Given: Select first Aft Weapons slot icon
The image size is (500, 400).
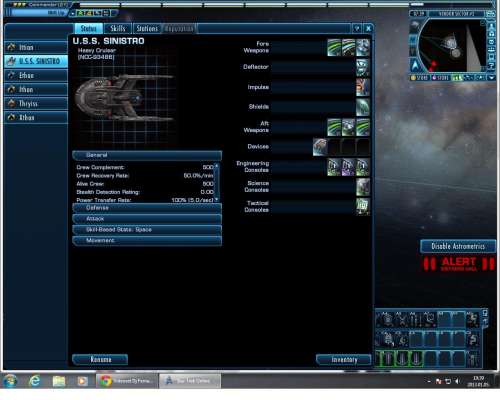Looking at the screenshot, I should [x=334, y=127].
